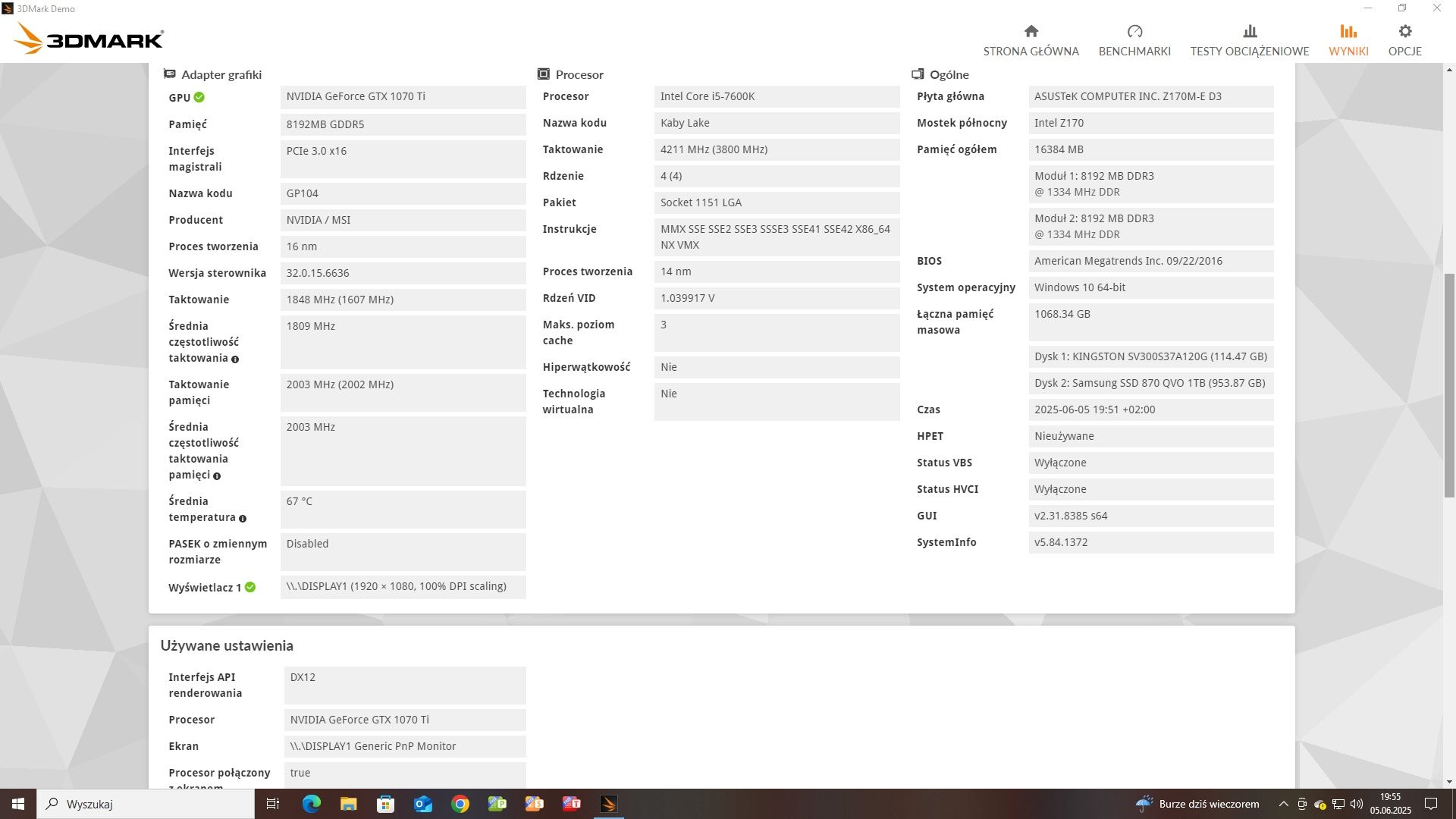Open the volume speaker tray icon
The width and height of the screenshot is (1456, 819).
click(x=1357, y=804)
